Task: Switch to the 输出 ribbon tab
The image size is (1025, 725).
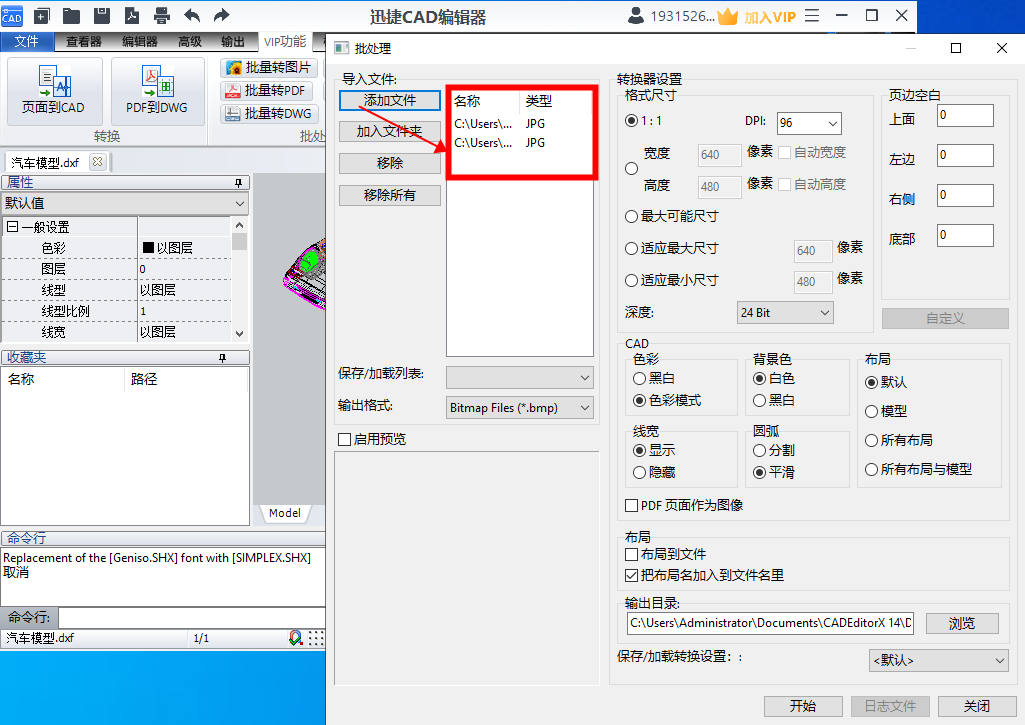Action: coord(233,41)
